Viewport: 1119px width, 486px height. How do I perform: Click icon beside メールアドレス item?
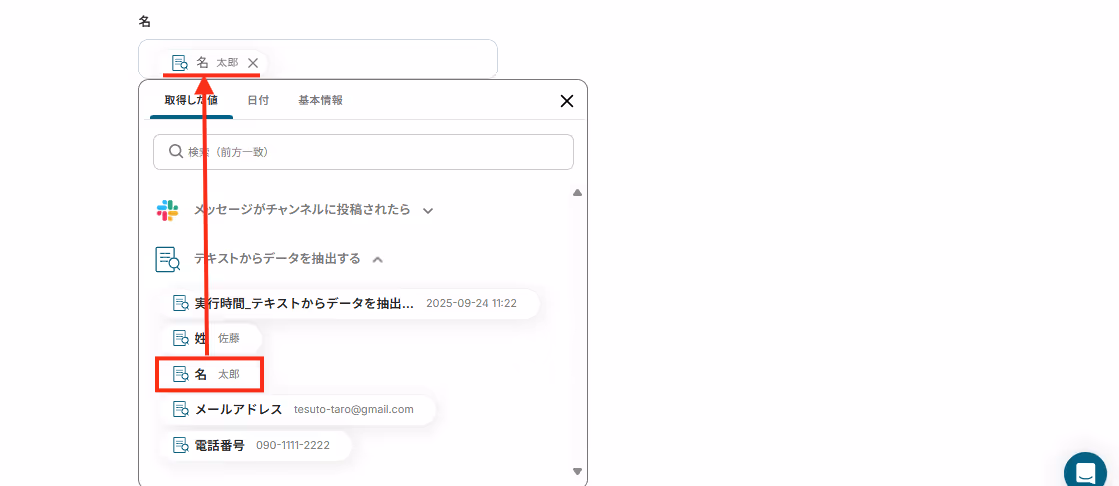(181, 410)
